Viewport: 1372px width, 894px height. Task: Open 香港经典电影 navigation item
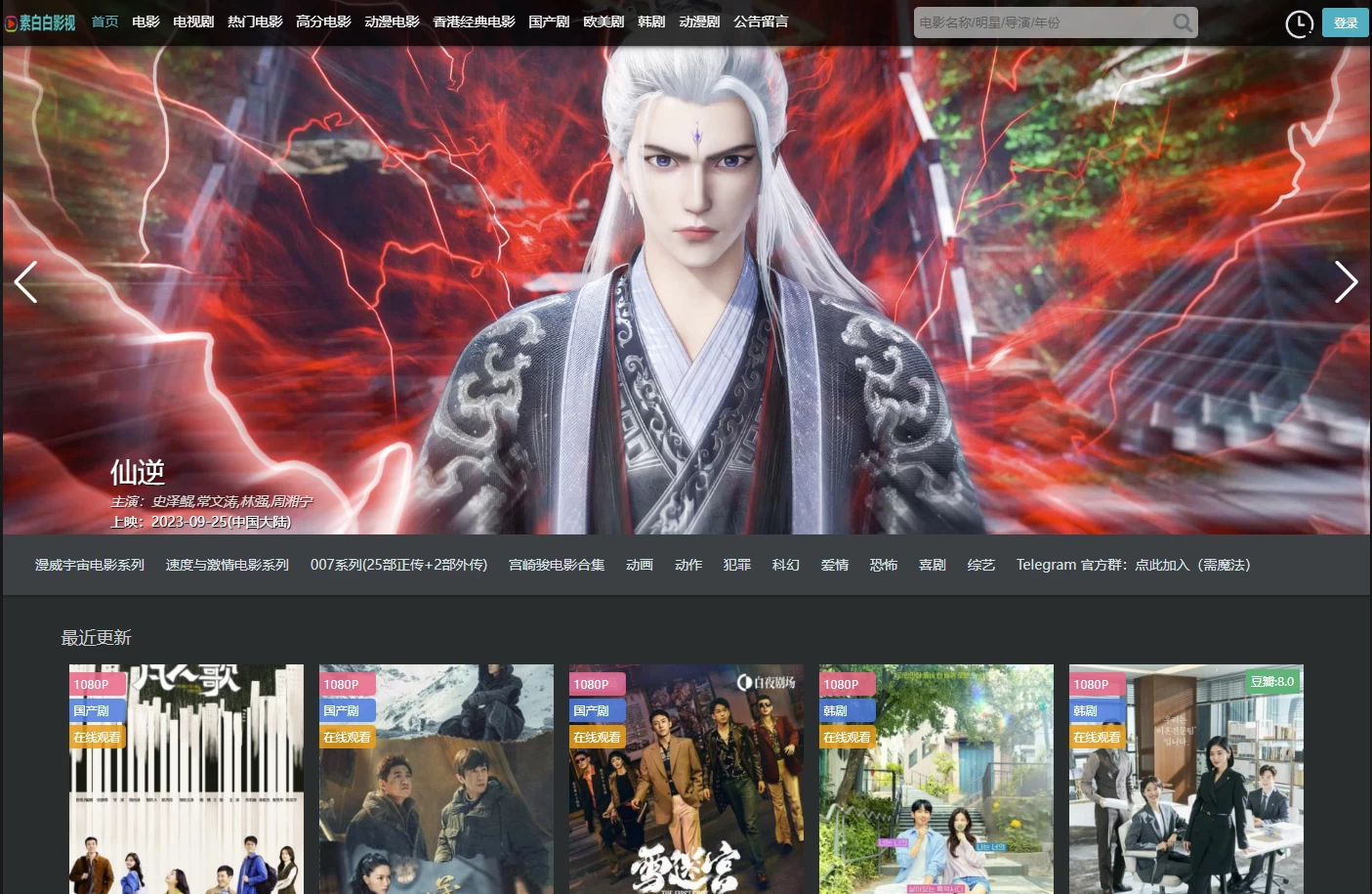[x=474, y=21]
